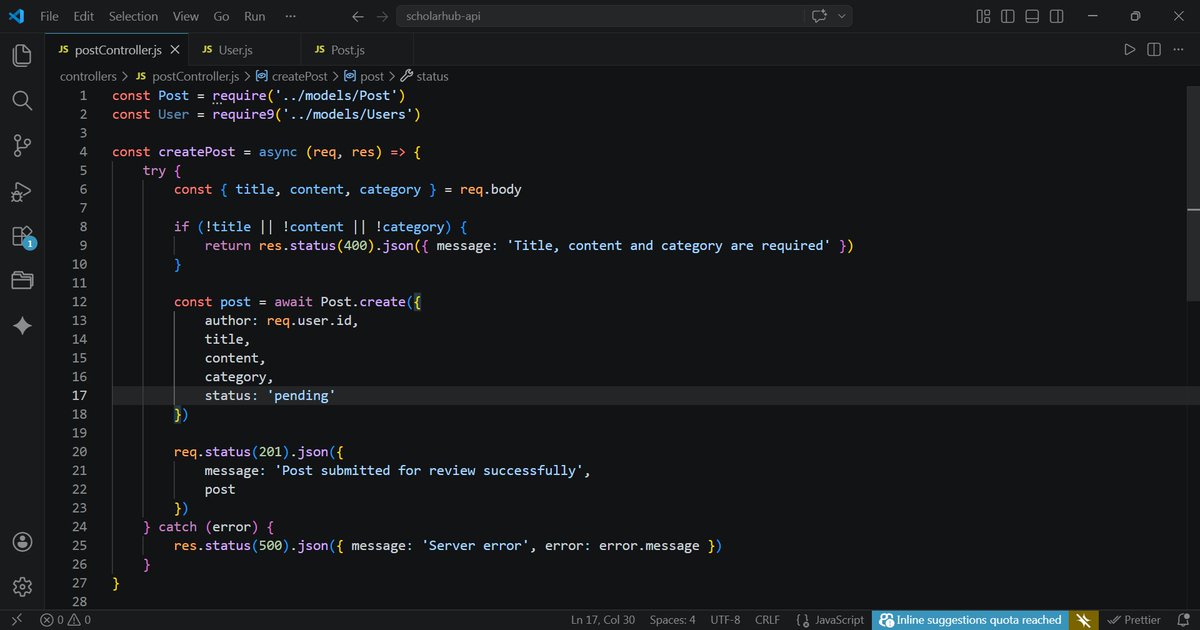The width and height of the screenshot is (1200, 630).
Task: Click the UTF-8 encoding selector
Action: click(725, 620)
